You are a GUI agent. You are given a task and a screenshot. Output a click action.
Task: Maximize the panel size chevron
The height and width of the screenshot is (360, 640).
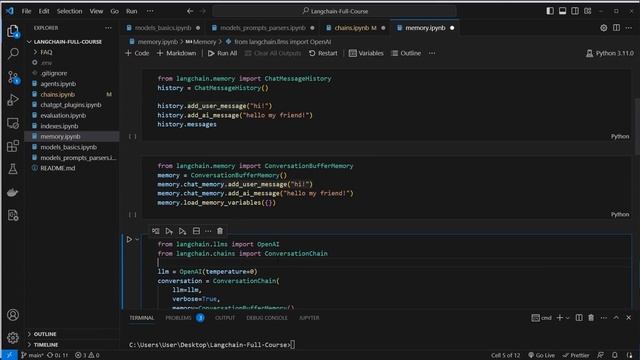(616, 318)
